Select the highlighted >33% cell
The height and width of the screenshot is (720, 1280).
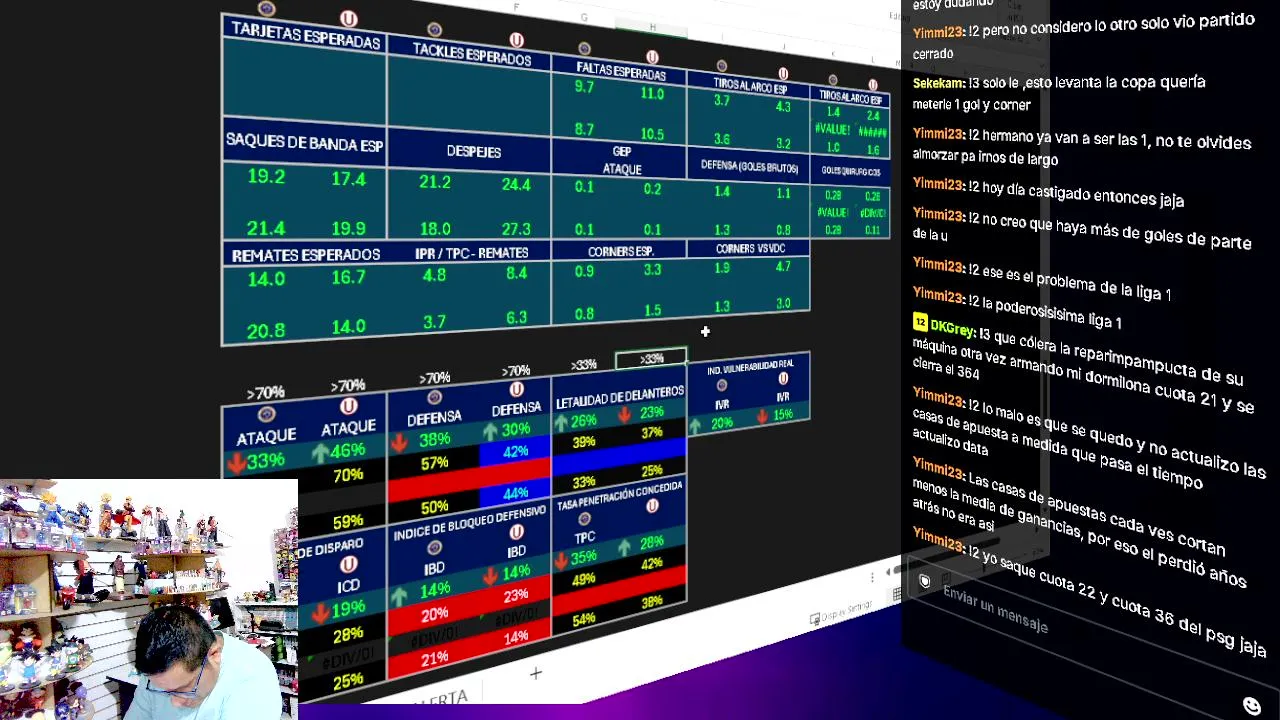[x=652, y=359]
